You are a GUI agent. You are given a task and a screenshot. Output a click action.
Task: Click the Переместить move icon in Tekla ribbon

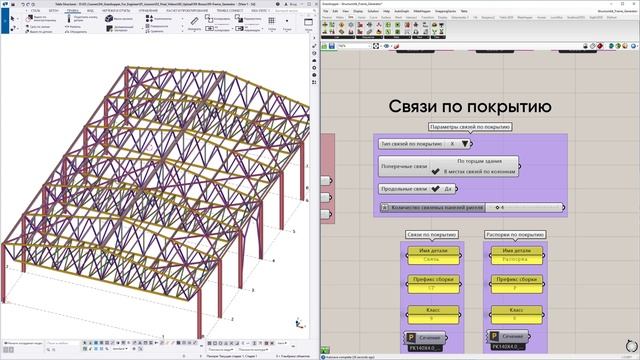(x=239, y=18)
